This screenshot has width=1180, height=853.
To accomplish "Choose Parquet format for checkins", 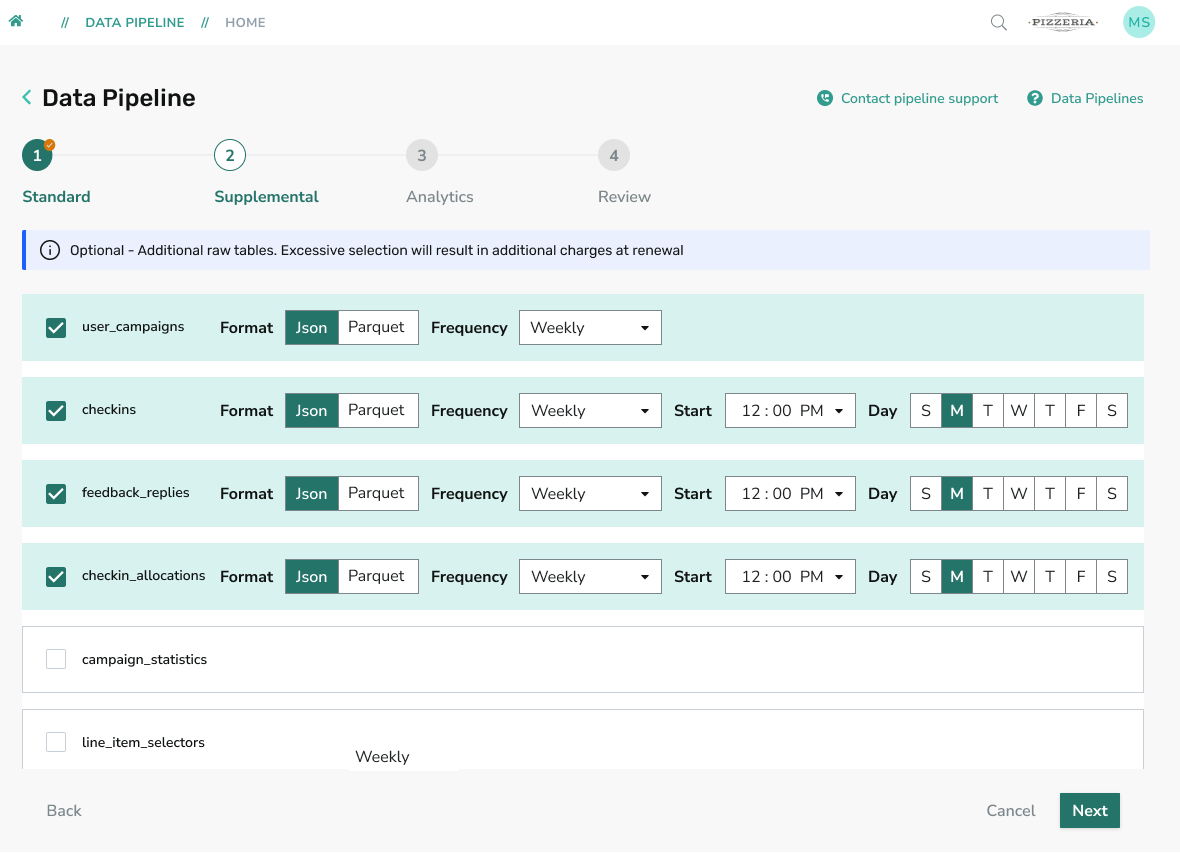I will (378, 410).
